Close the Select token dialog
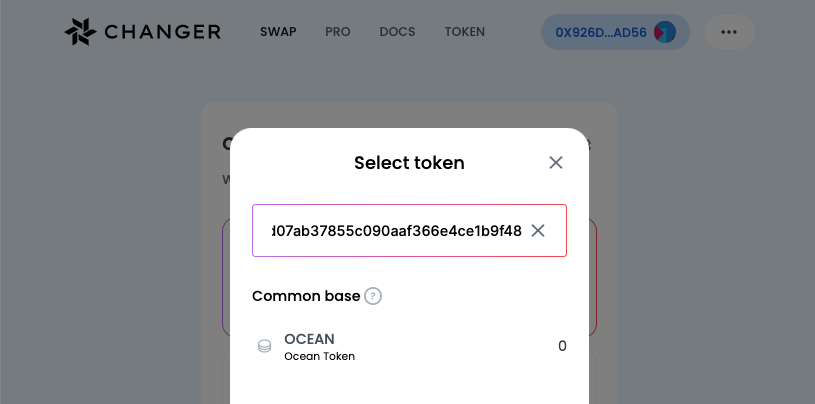This screenshot has height=404, width=815. pyautogui.click(x=556, y=163)
